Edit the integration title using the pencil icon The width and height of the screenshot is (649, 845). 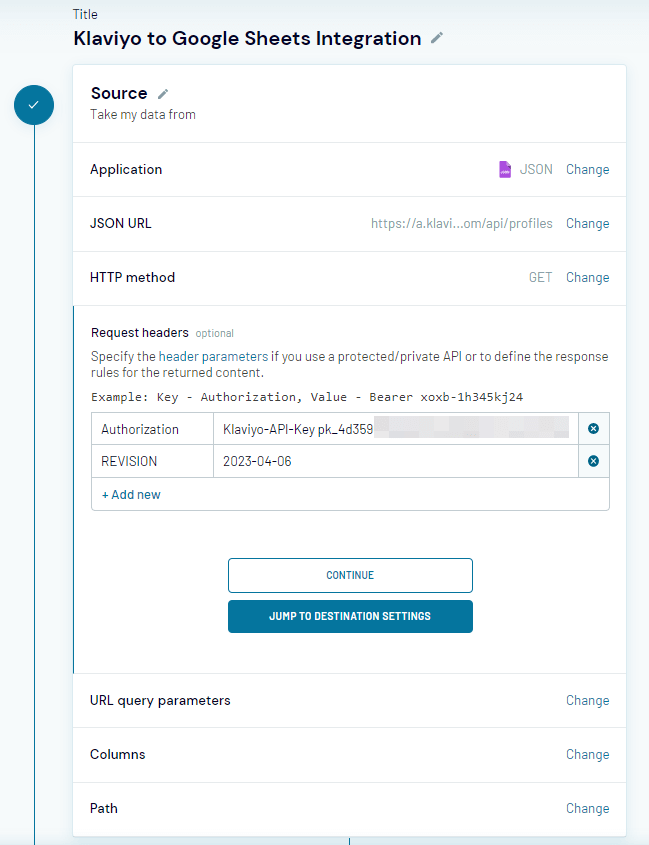pyautogui.click(x=435, y=38)
